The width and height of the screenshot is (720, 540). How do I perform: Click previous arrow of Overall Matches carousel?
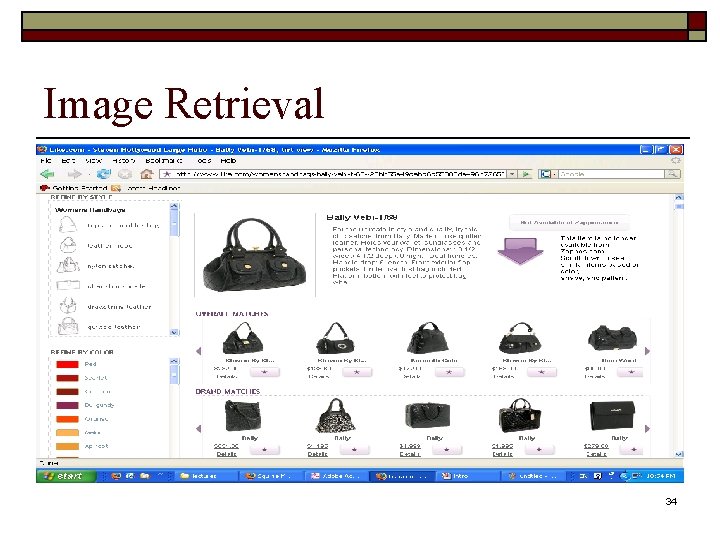pyautogui.click(x=198, y=351)
